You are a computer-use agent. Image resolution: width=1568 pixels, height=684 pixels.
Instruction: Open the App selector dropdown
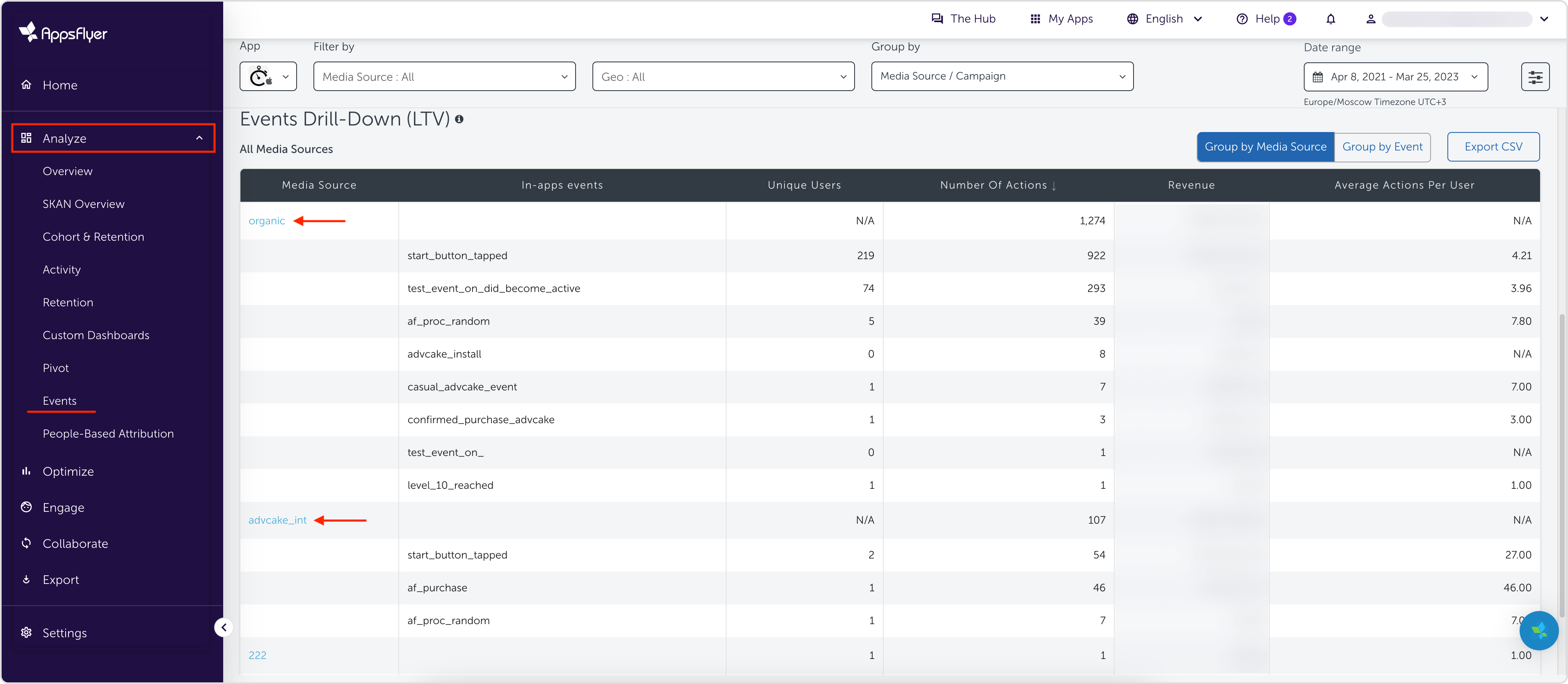[x=268, y=76]
